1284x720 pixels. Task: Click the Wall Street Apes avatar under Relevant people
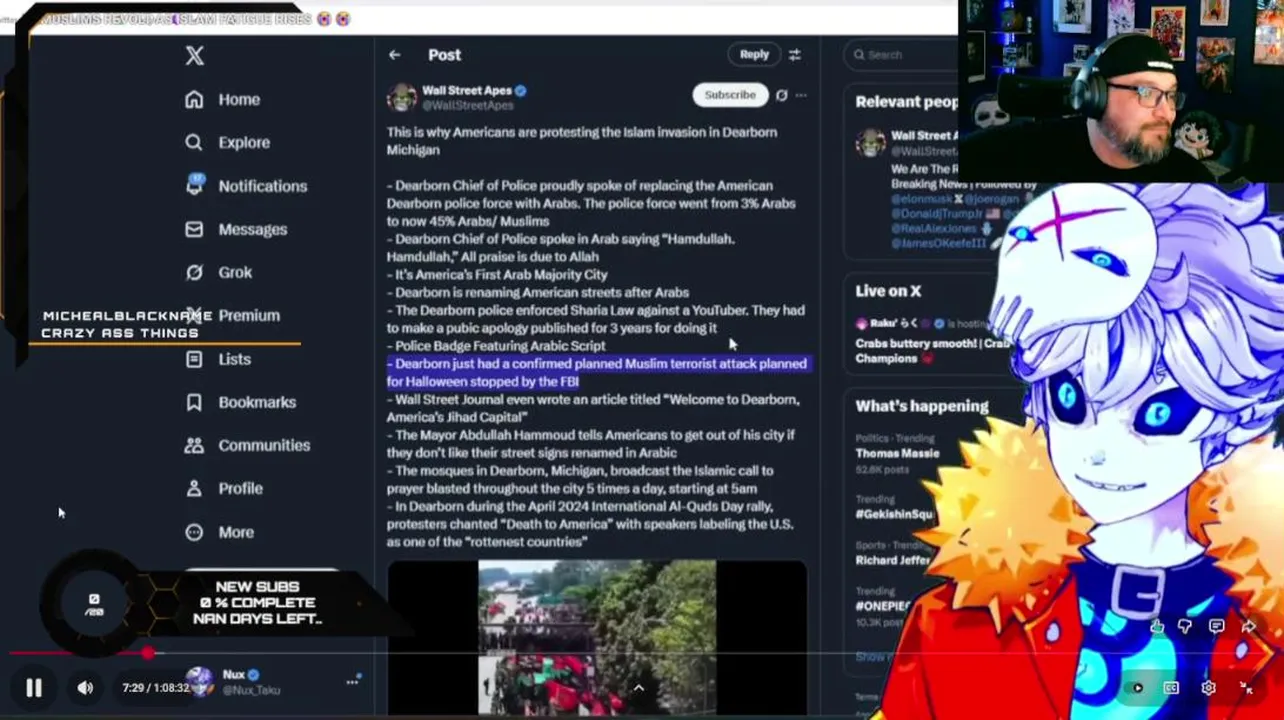(870, 143)
